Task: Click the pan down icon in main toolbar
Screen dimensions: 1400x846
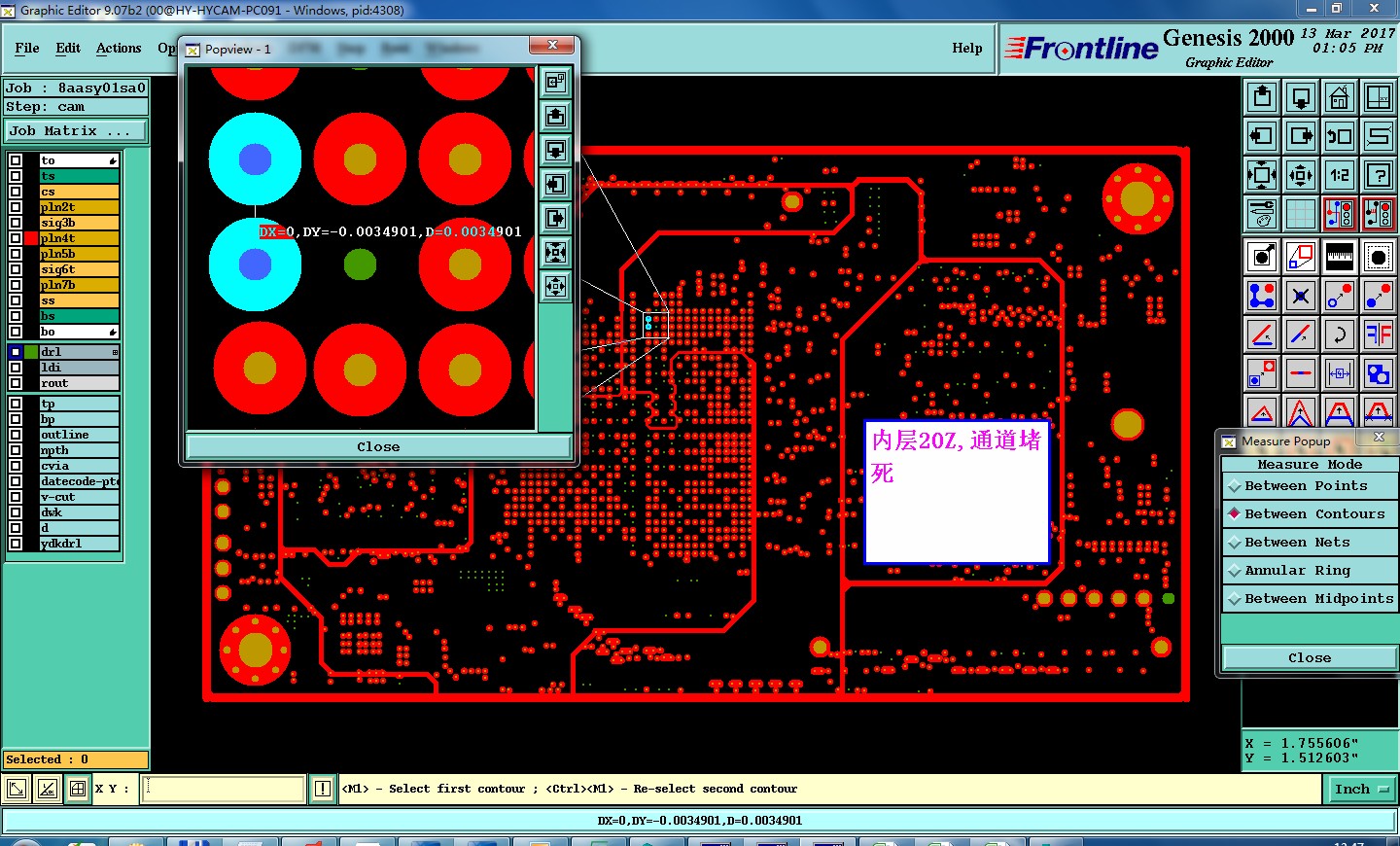Action: (1301, 97)
